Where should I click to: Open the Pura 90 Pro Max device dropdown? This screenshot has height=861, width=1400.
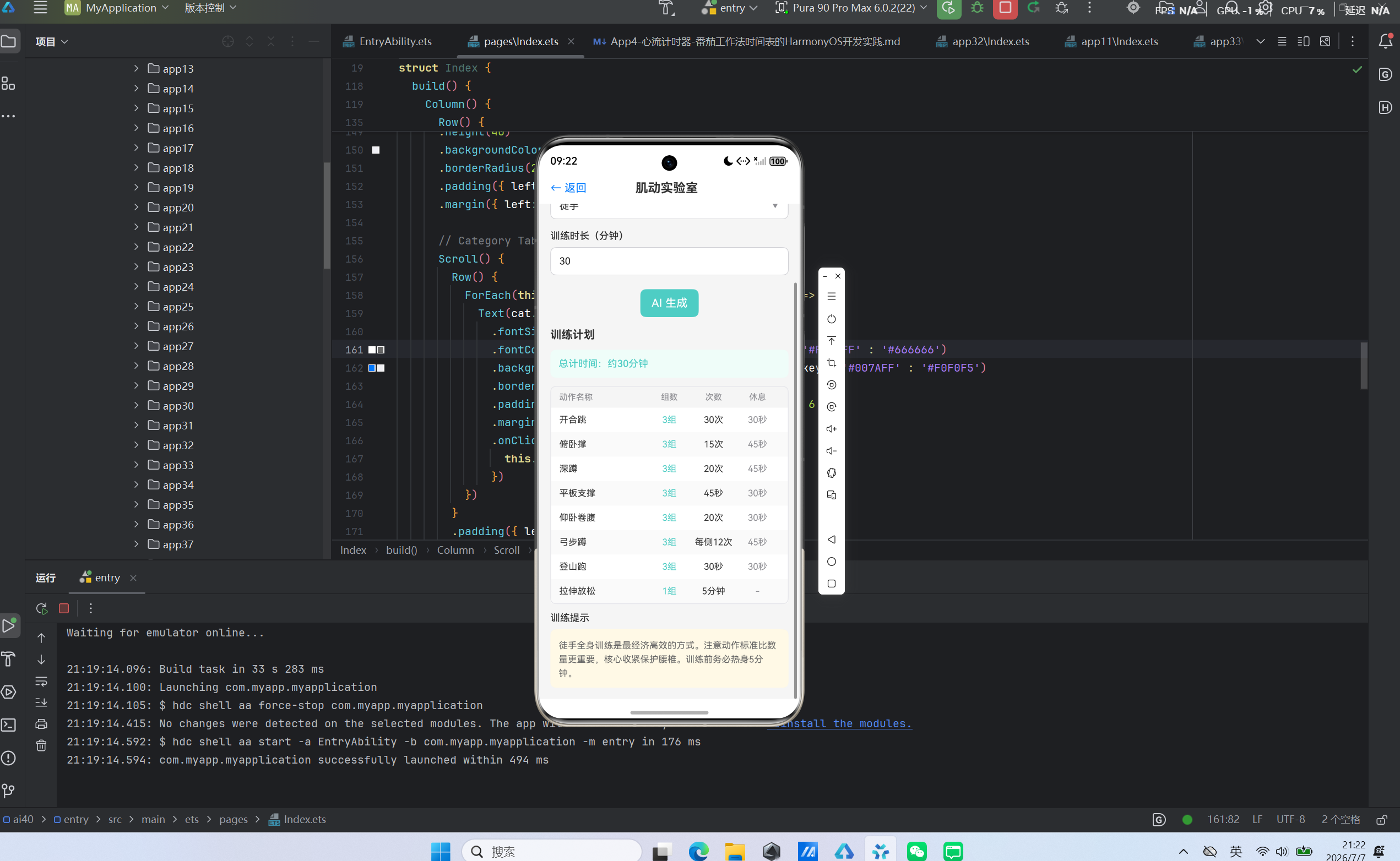coord(851,8)
